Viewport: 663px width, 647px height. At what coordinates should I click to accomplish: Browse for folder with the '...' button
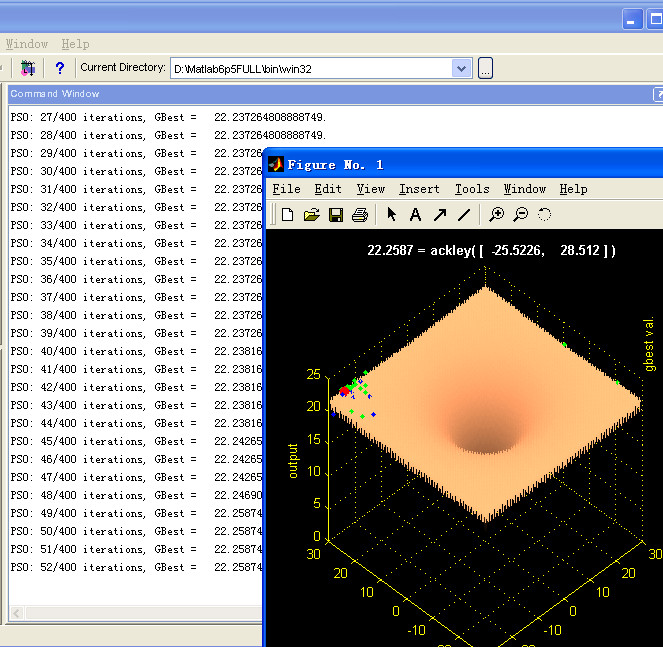485,68
